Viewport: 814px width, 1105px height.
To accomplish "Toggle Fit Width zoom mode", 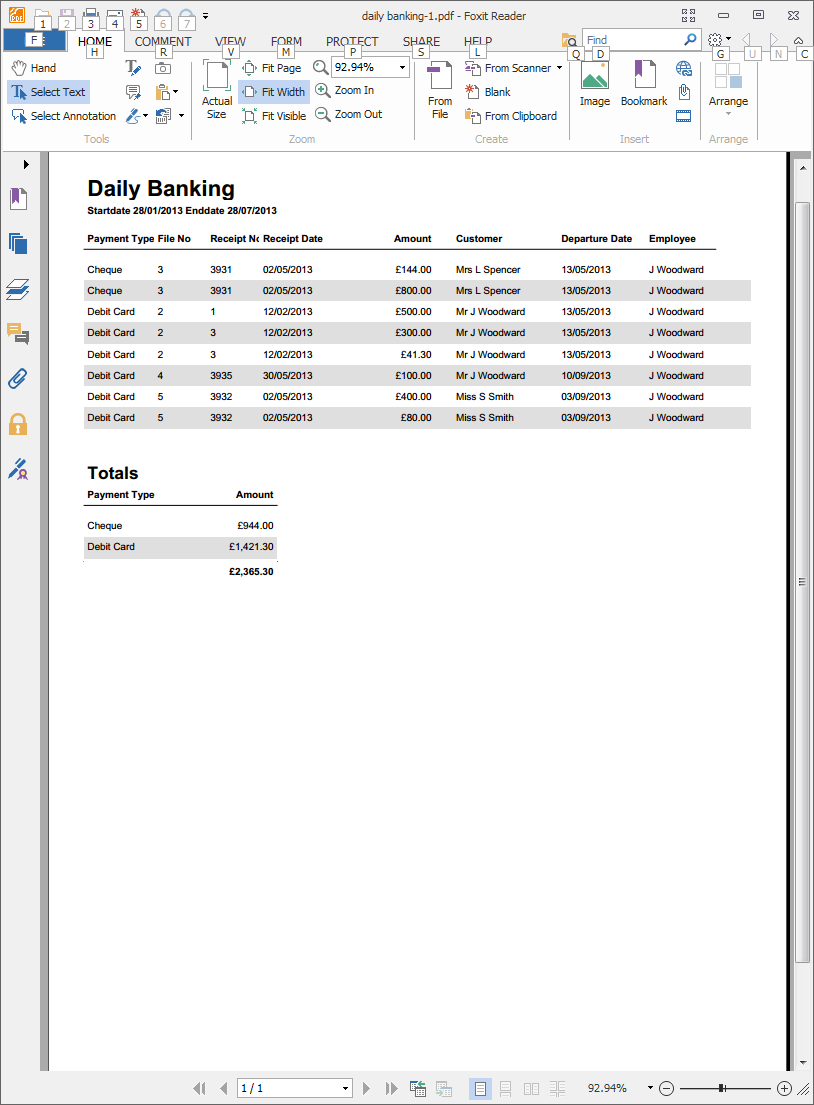I will [273, 92].
